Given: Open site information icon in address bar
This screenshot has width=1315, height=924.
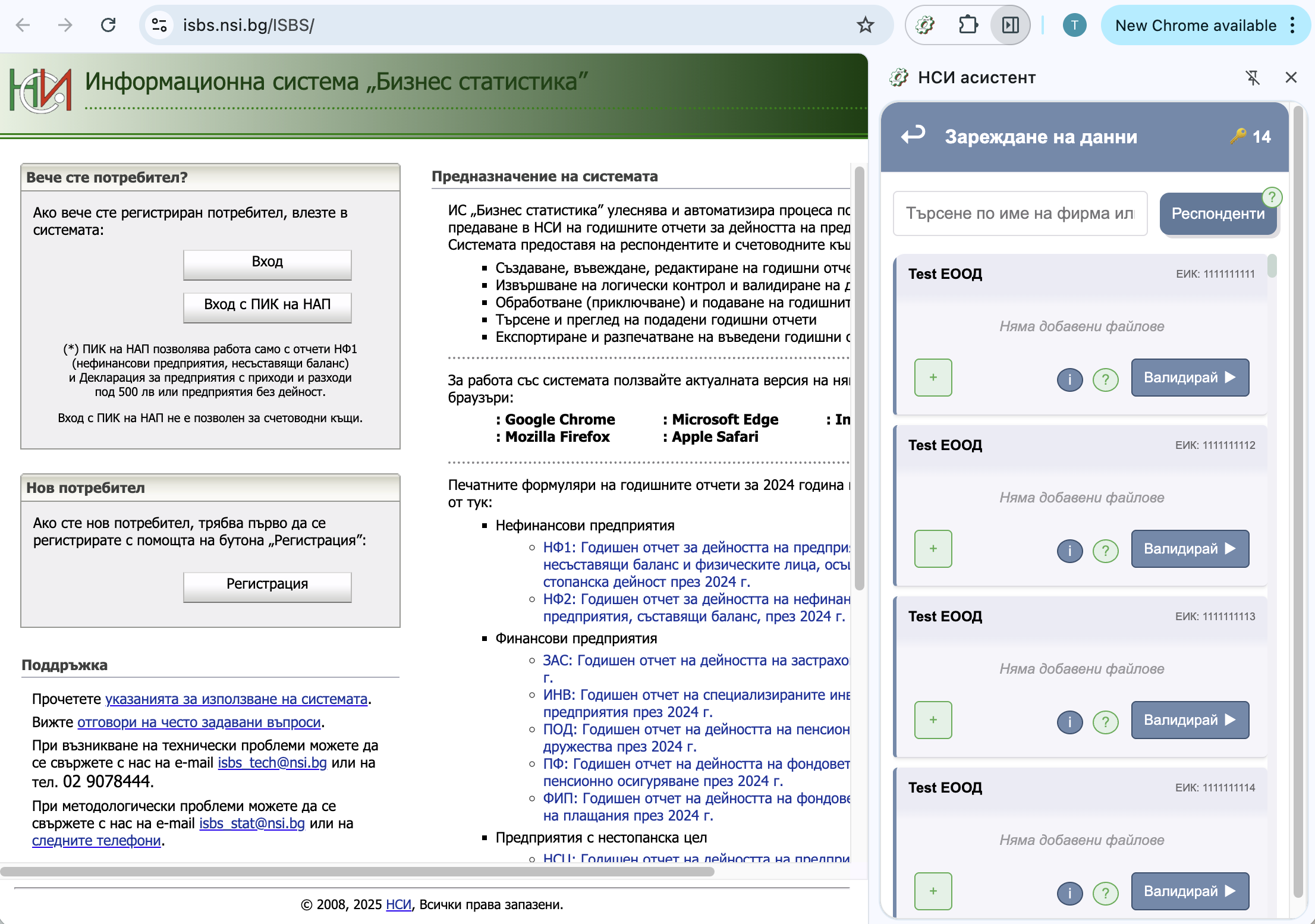Looking at the screenshot, I should coord(159,25).
